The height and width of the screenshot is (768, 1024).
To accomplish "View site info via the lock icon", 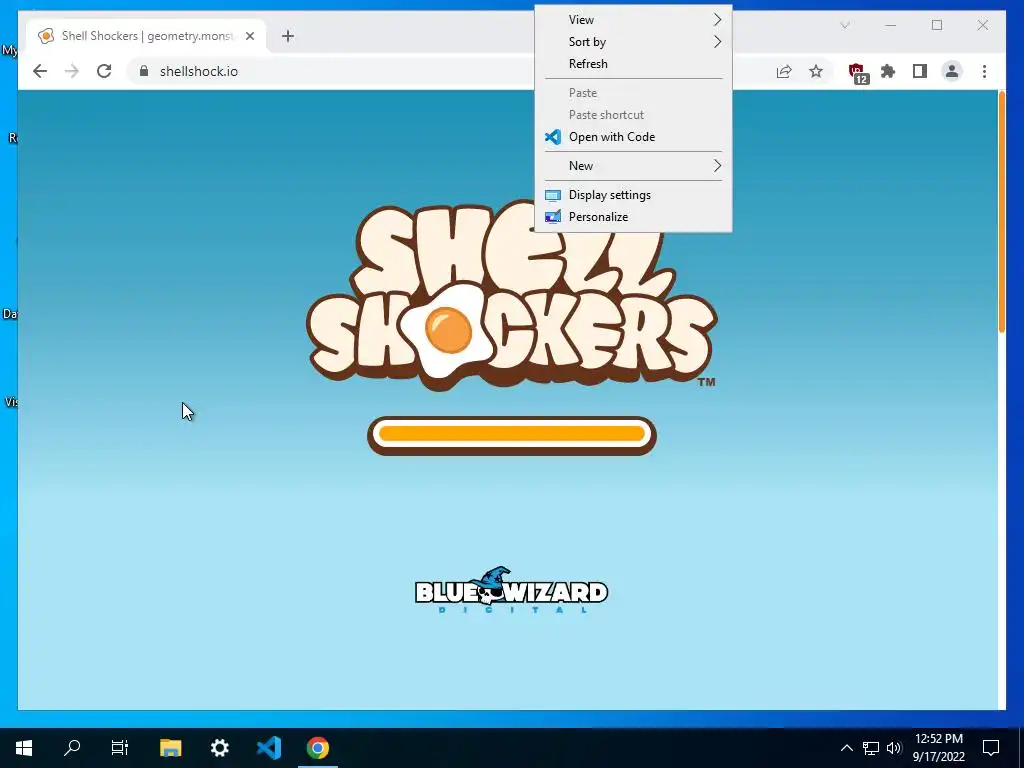I will [x=144, y=71].
